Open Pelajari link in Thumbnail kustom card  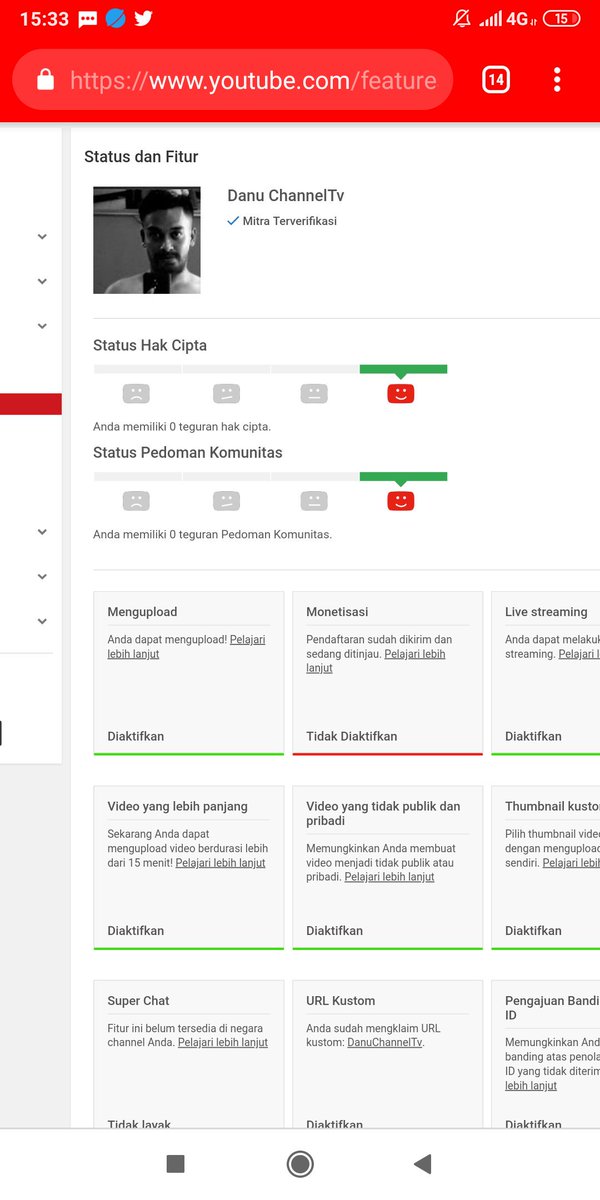(571, 863)
